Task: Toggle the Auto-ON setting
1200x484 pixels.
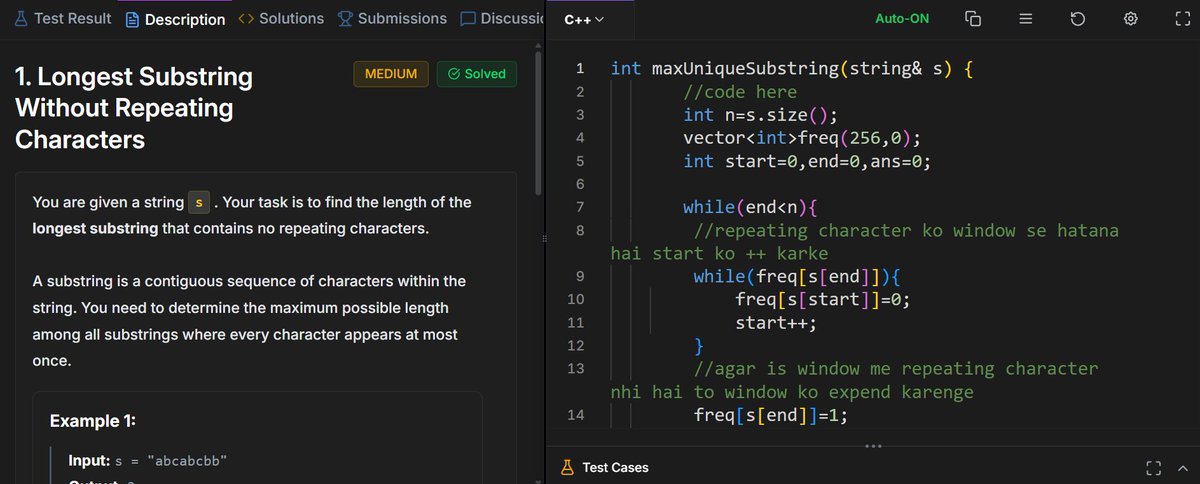Action: pos(902,19)
